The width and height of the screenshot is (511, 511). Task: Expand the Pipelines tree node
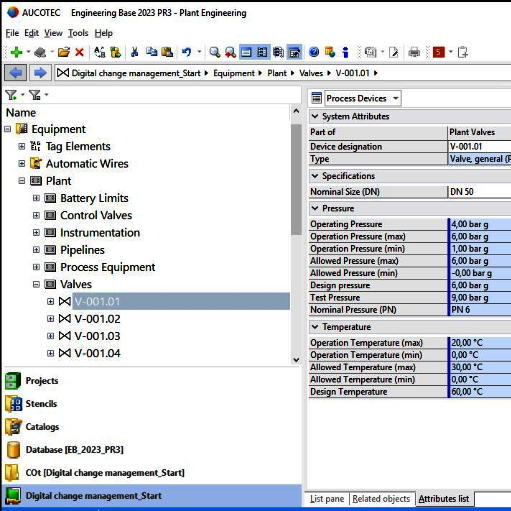(x=36, y=250)
